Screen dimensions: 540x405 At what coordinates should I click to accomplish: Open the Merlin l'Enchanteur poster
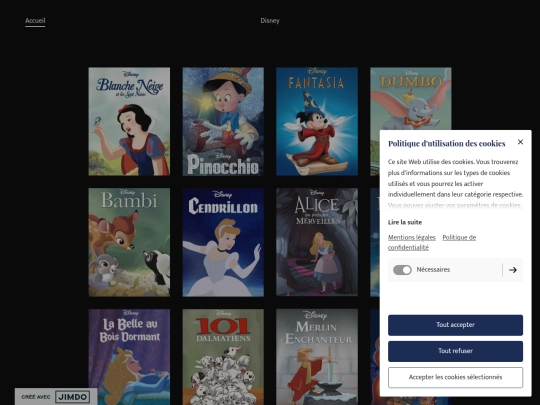point(317,357)
